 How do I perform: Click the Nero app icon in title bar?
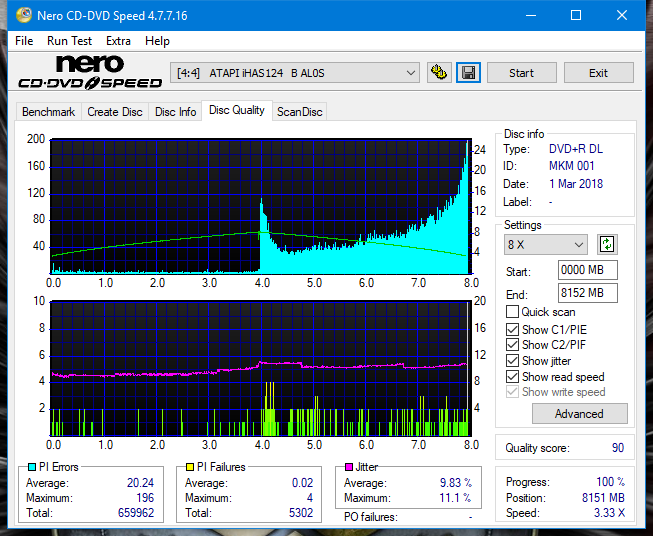pyautogui.click(x=24, y=15)
